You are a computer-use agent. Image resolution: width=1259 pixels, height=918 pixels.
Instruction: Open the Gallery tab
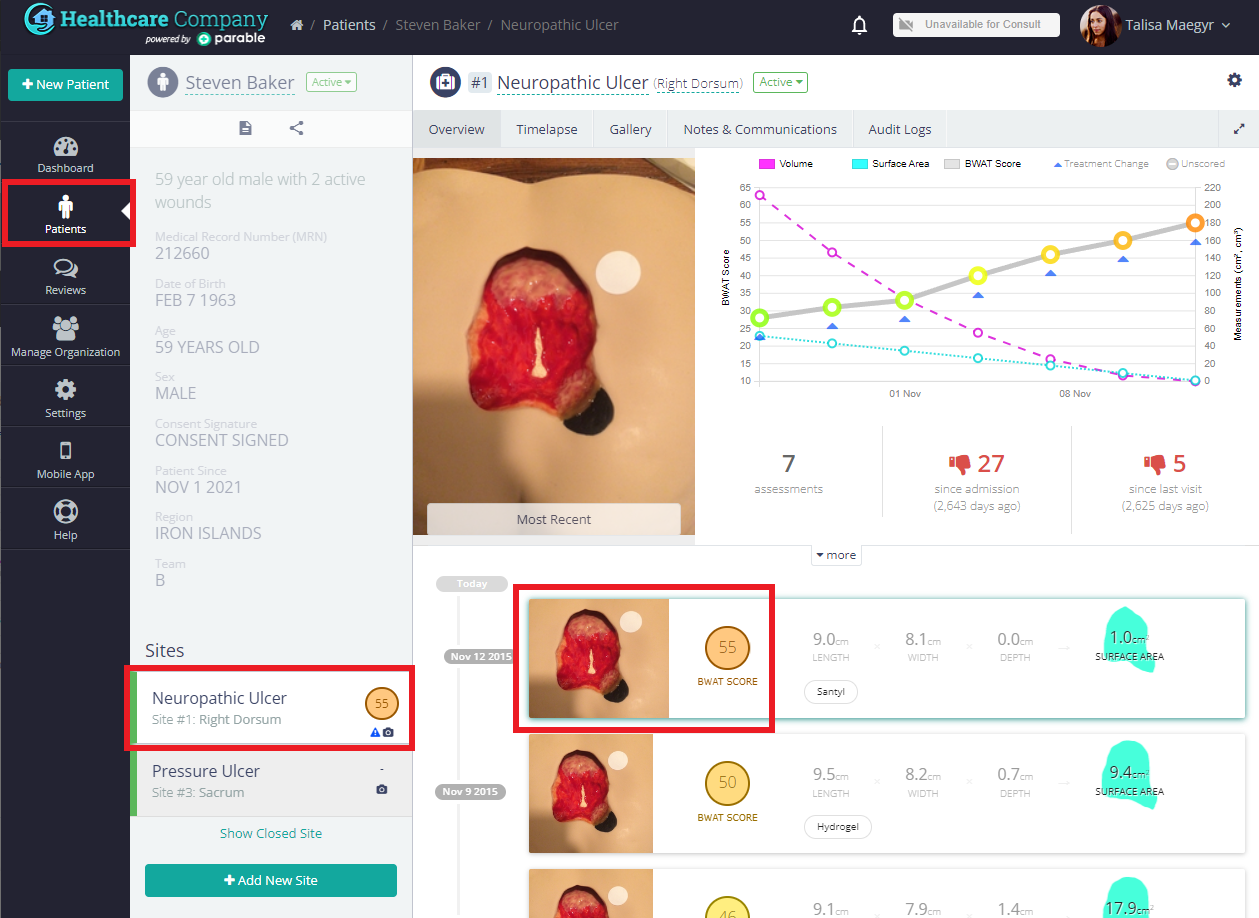(x=631, y=129)
